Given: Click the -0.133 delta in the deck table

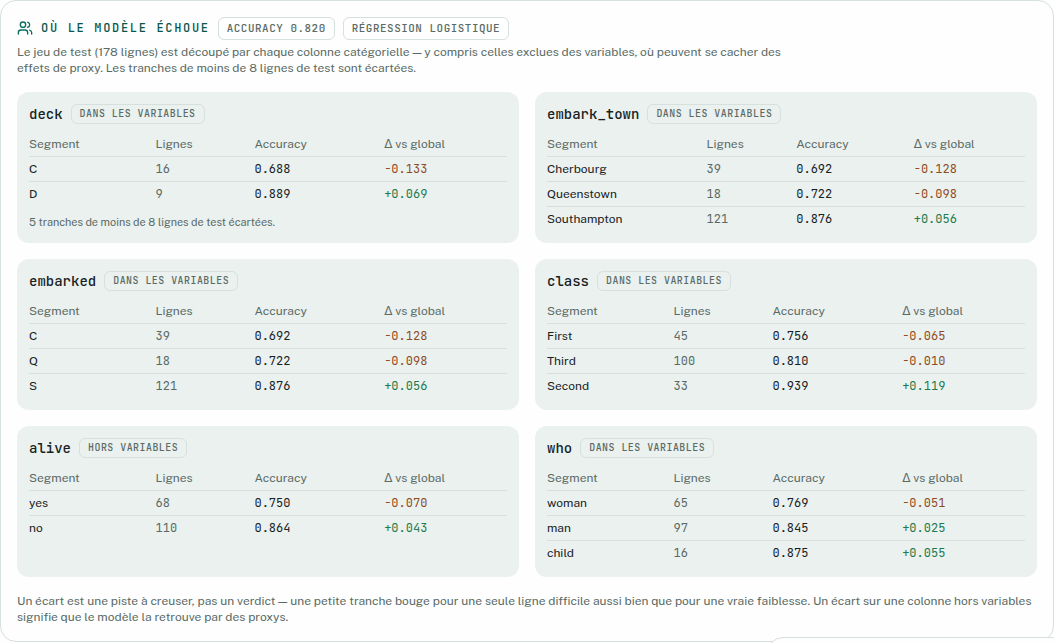Looking at the screenshot, I should pos(405,169).
